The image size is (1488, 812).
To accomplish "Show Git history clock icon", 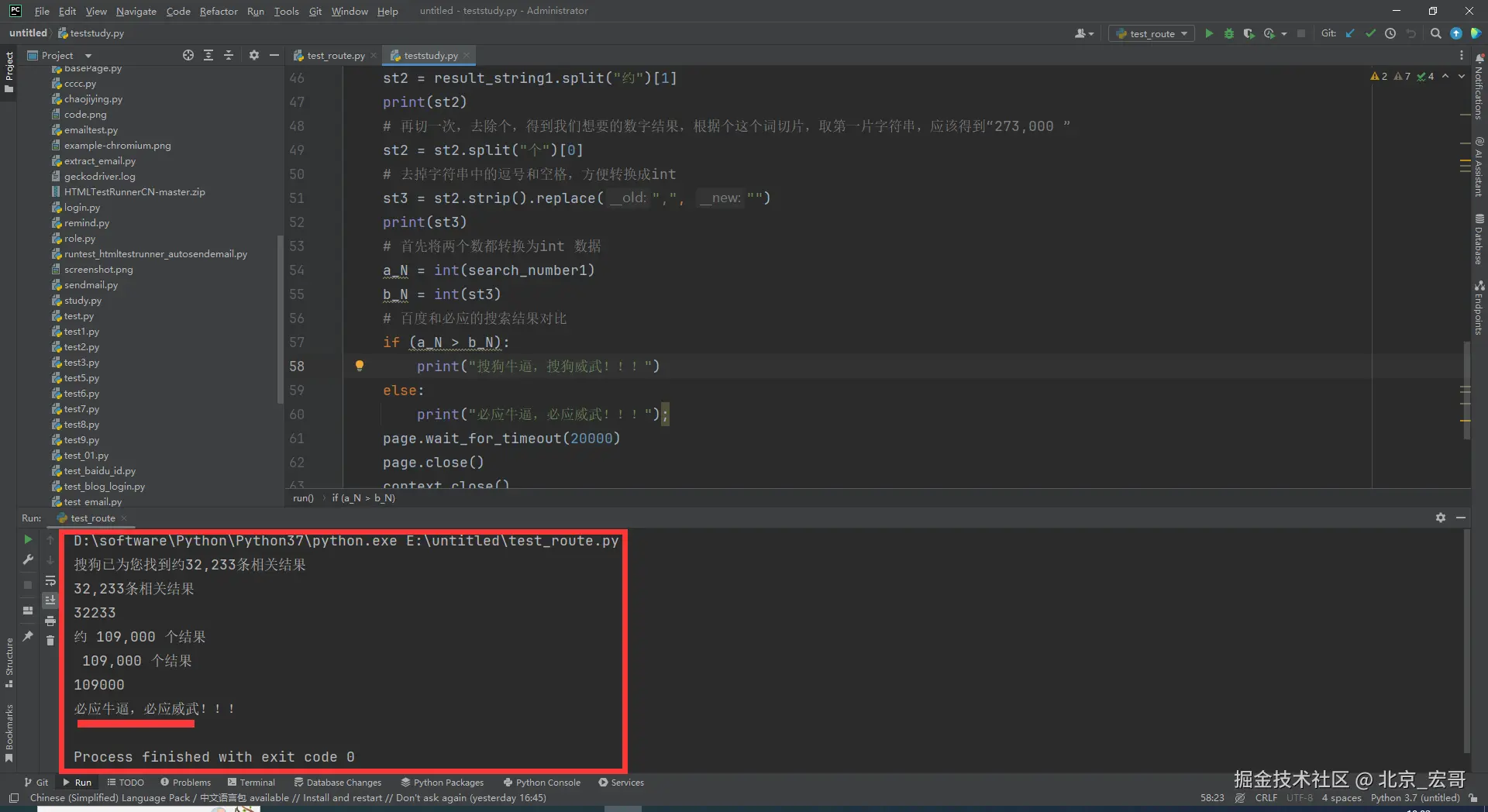I will click(x=1390, y=33).
